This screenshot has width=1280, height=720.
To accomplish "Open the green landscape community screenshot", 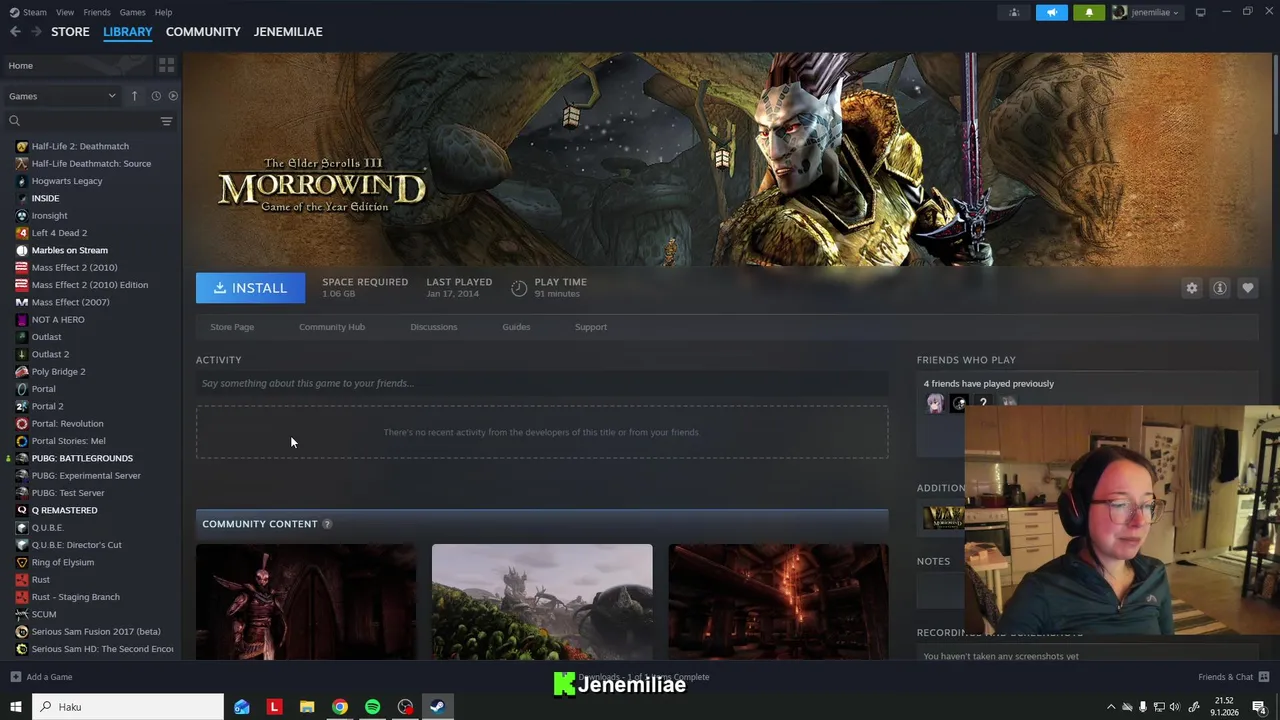I will coord(542,602).
